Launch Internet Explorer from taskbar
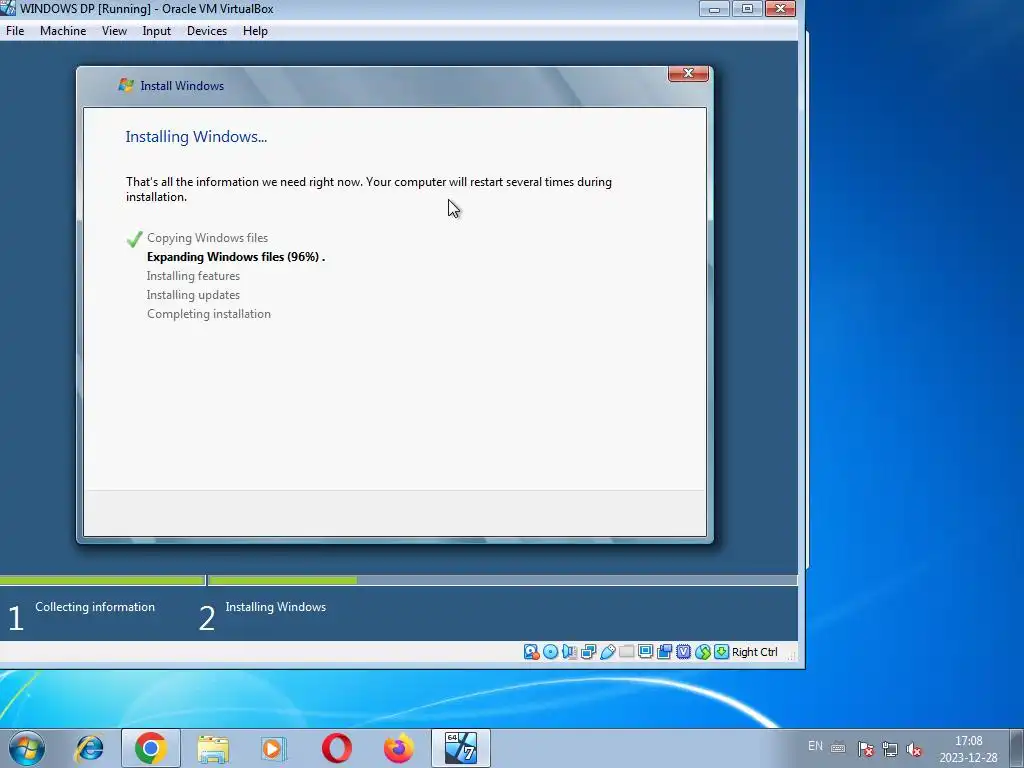1024x768 pixels. coord(89,748)
